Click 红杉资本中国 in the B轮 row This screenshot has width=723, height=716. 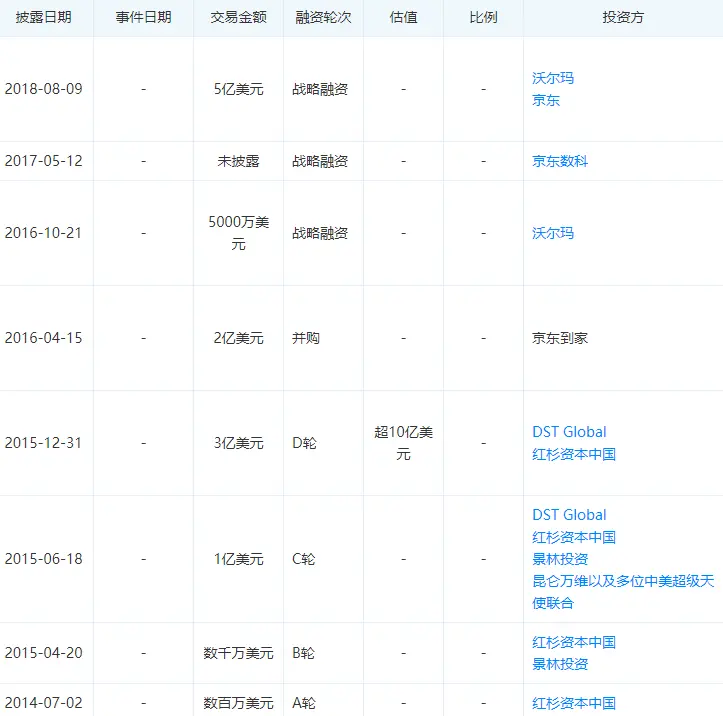pyautogui.click(x=574, y=642)
